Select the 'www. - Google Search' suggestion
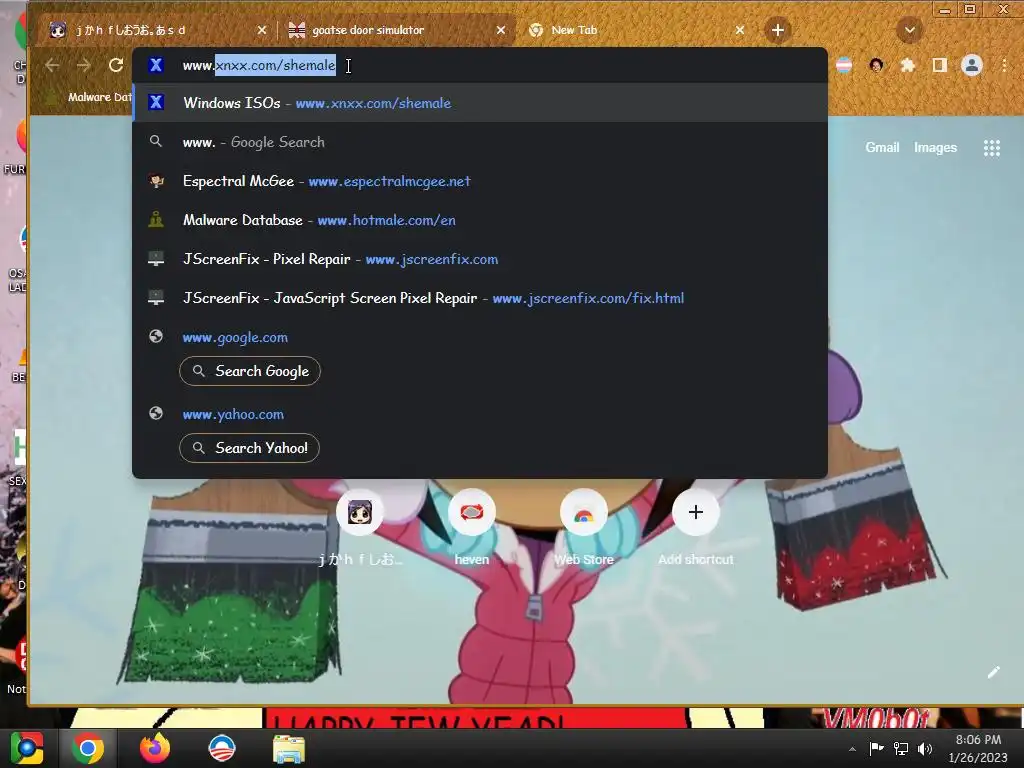 [x=480, y=142]
